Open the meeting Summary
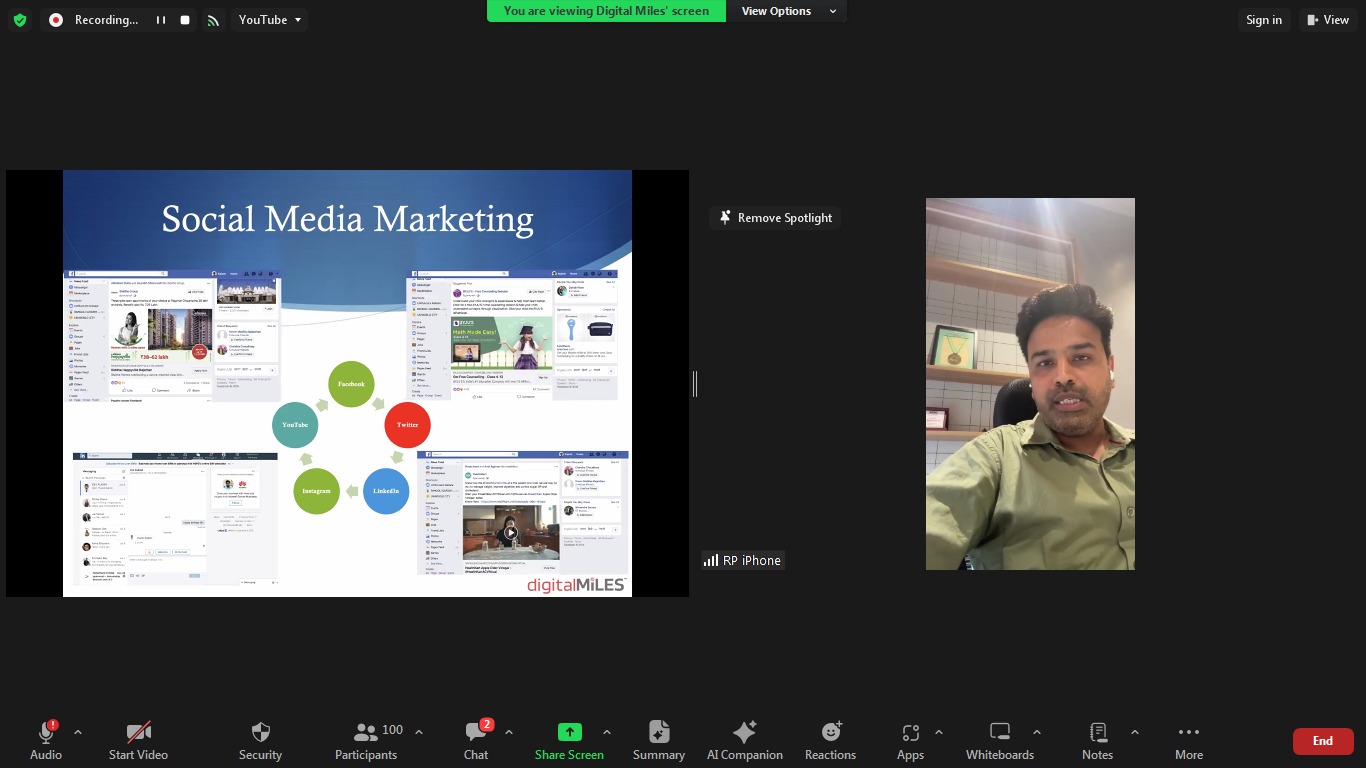The height and width of the screenshot is (768, 1366). click(658, 741)
